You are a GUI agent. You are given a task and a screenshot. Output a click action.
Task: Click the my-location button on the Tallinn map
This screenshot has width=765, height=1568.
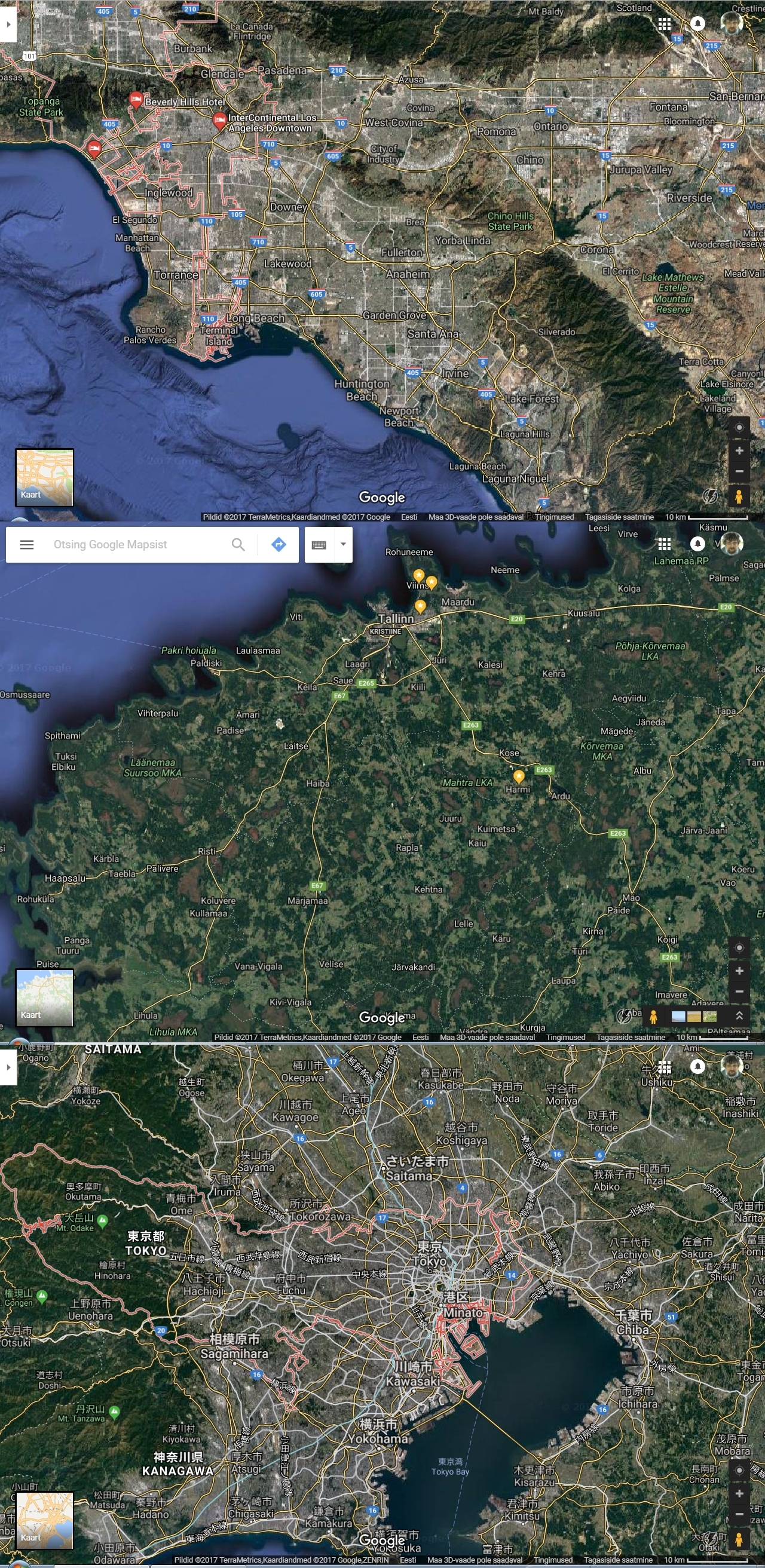[x=739, y=948]
